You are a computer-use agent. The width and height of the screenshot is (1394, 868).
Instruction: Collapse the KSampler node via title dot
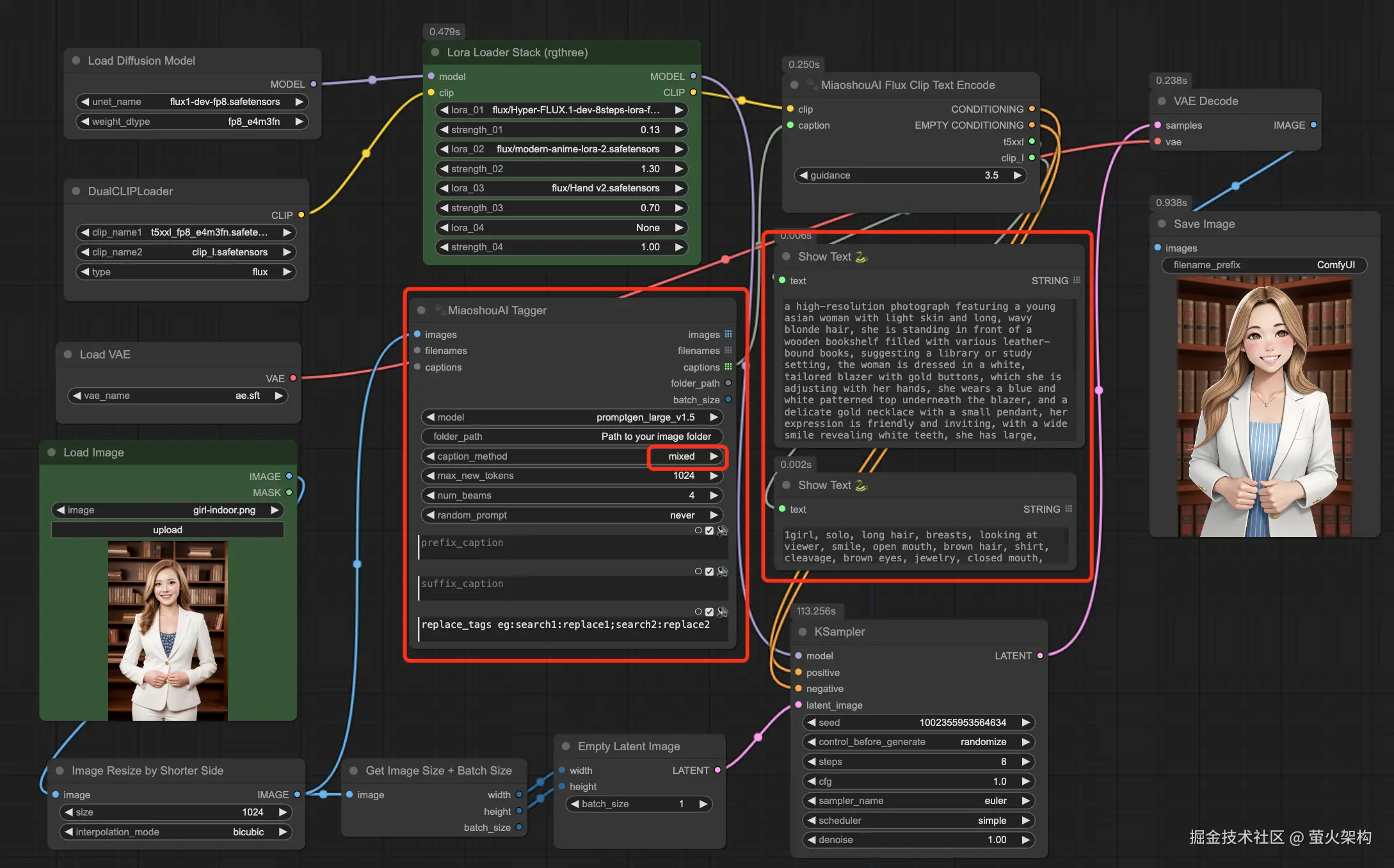(x=803, y=632)
